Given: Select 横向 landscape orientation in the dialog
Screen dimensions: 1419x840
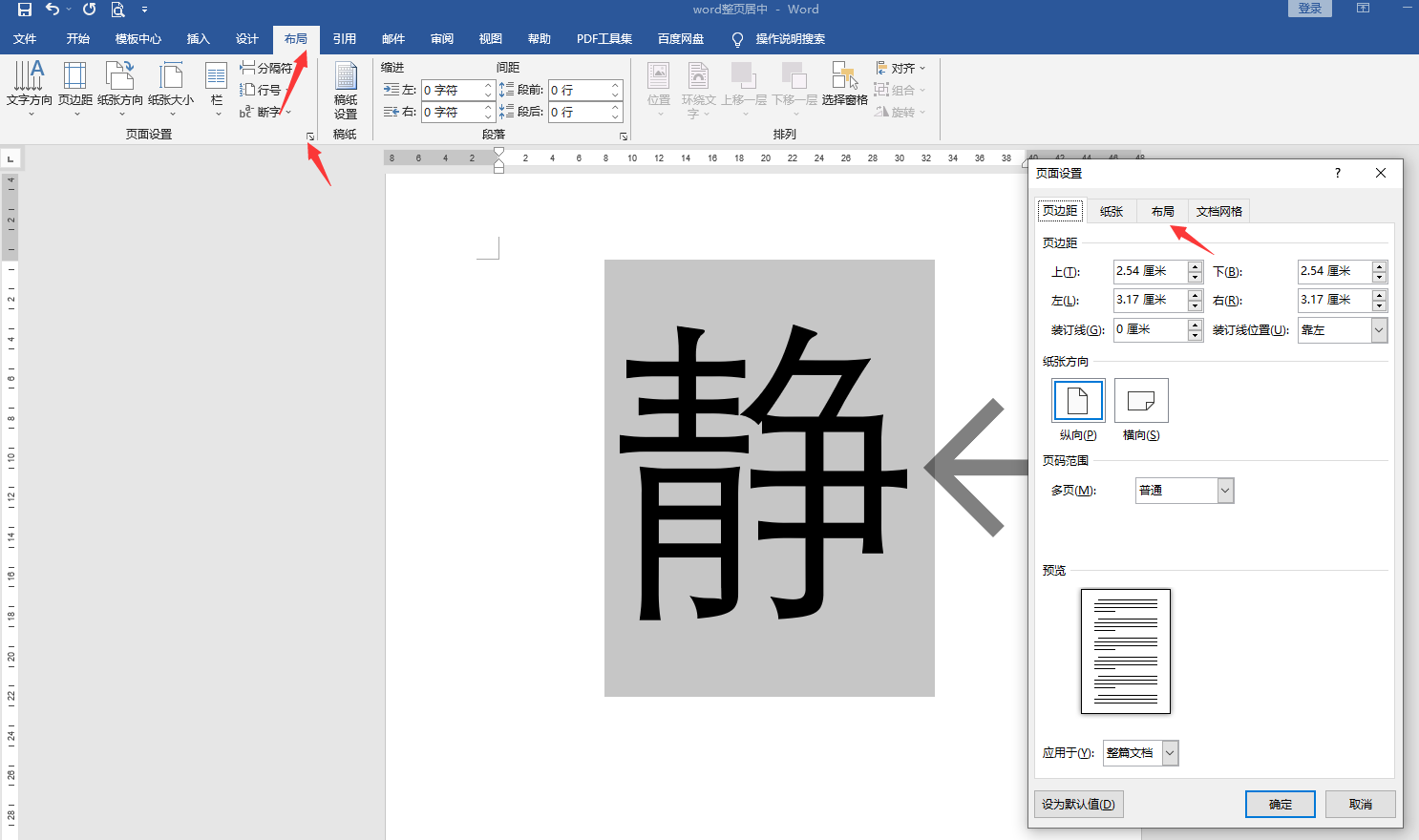Looking at the screenshot, I should click(1141, 400).
